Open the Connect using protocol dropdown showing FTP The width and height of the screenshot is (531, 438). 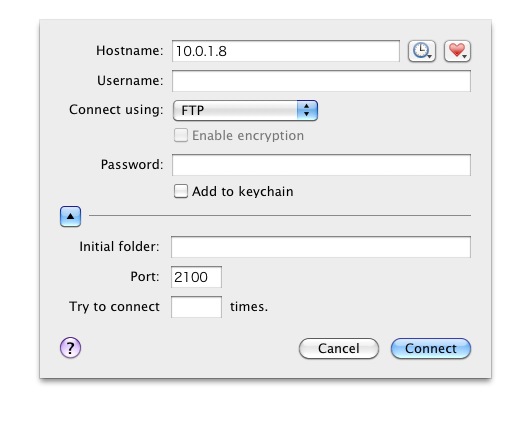tap(245, 110)
